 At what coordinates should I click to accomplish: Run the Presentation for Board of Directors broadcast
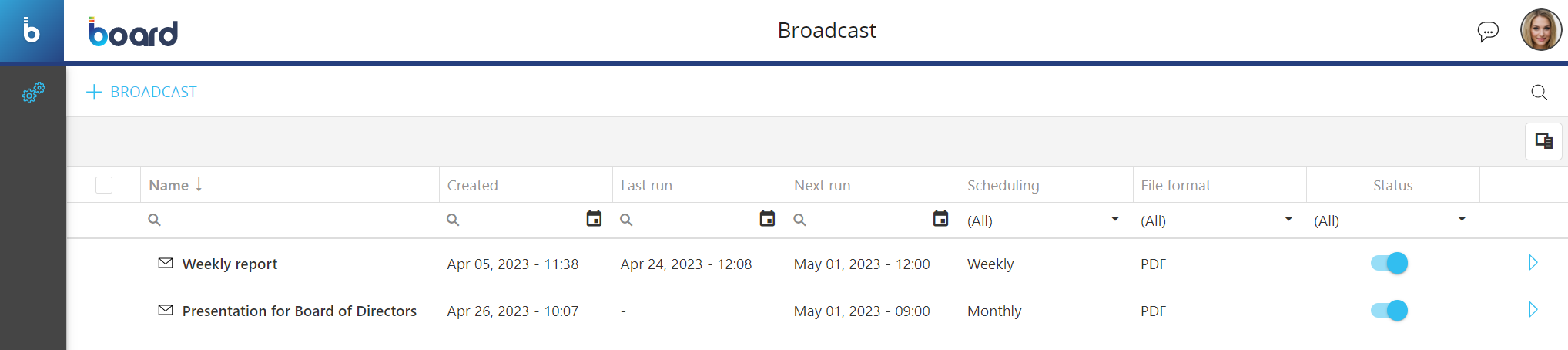[x=1533, y=310]
